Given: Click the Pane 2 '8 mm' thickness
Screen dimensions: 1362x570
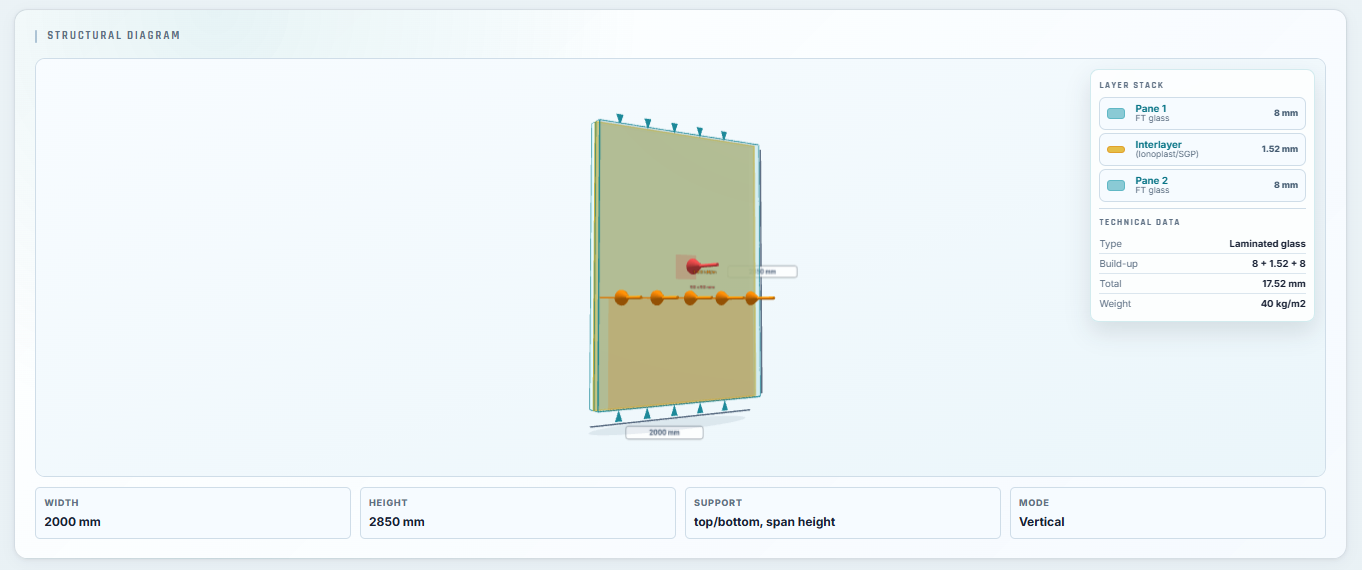Looking at the screenshot, I should 1286,185.
